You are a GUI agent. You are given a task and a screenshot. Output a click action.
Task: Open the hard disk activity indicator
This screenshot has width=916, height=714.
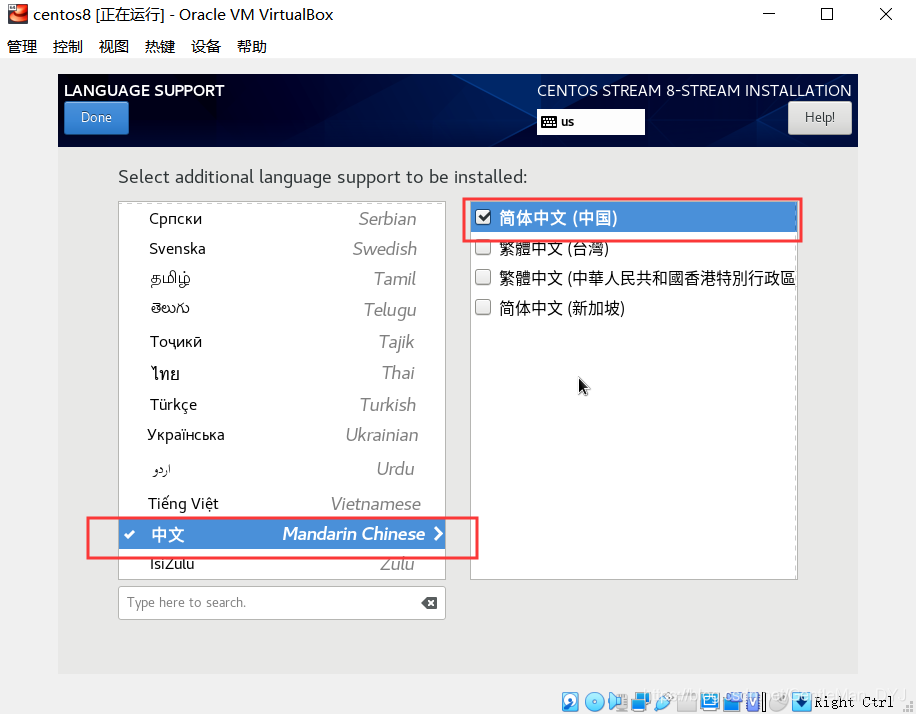click(569, 702)
